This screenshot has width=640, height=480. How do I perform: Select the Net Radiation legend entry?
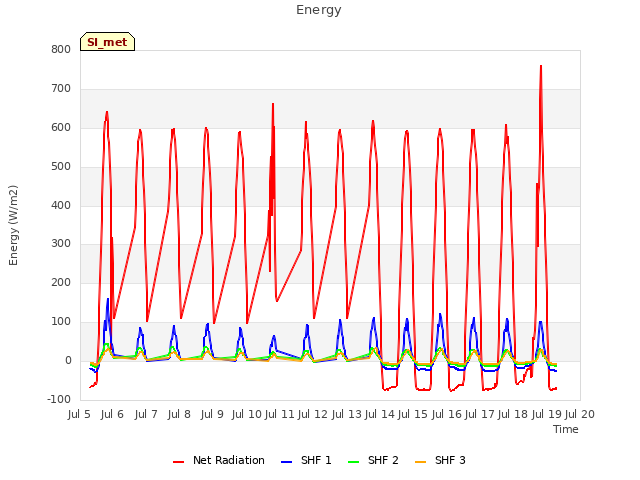tap(219, 460)
